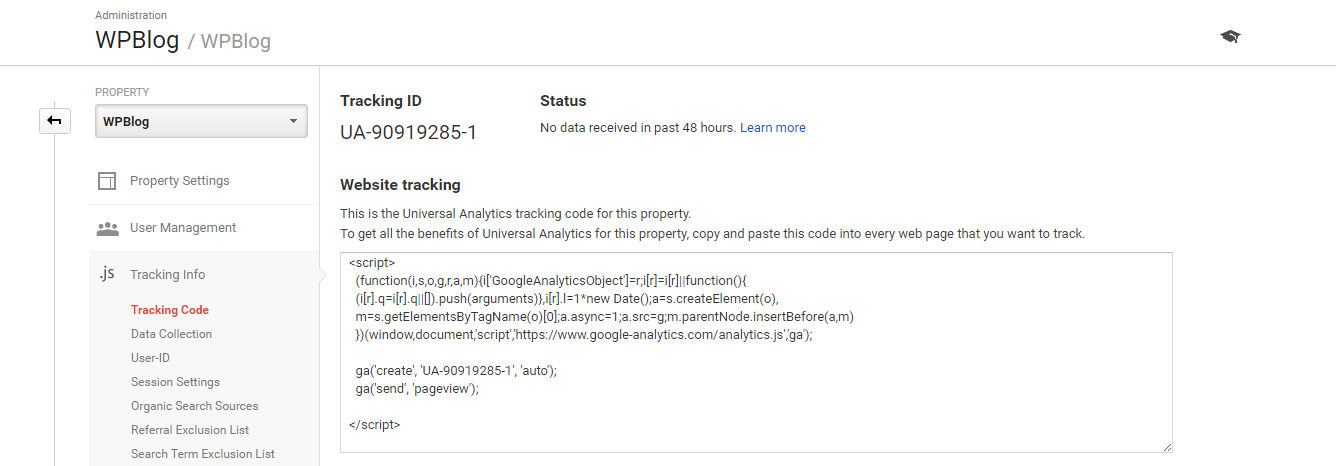Open Referral Exclusion List
This screenshot has height=466, width=1336.
pos(190,430)
